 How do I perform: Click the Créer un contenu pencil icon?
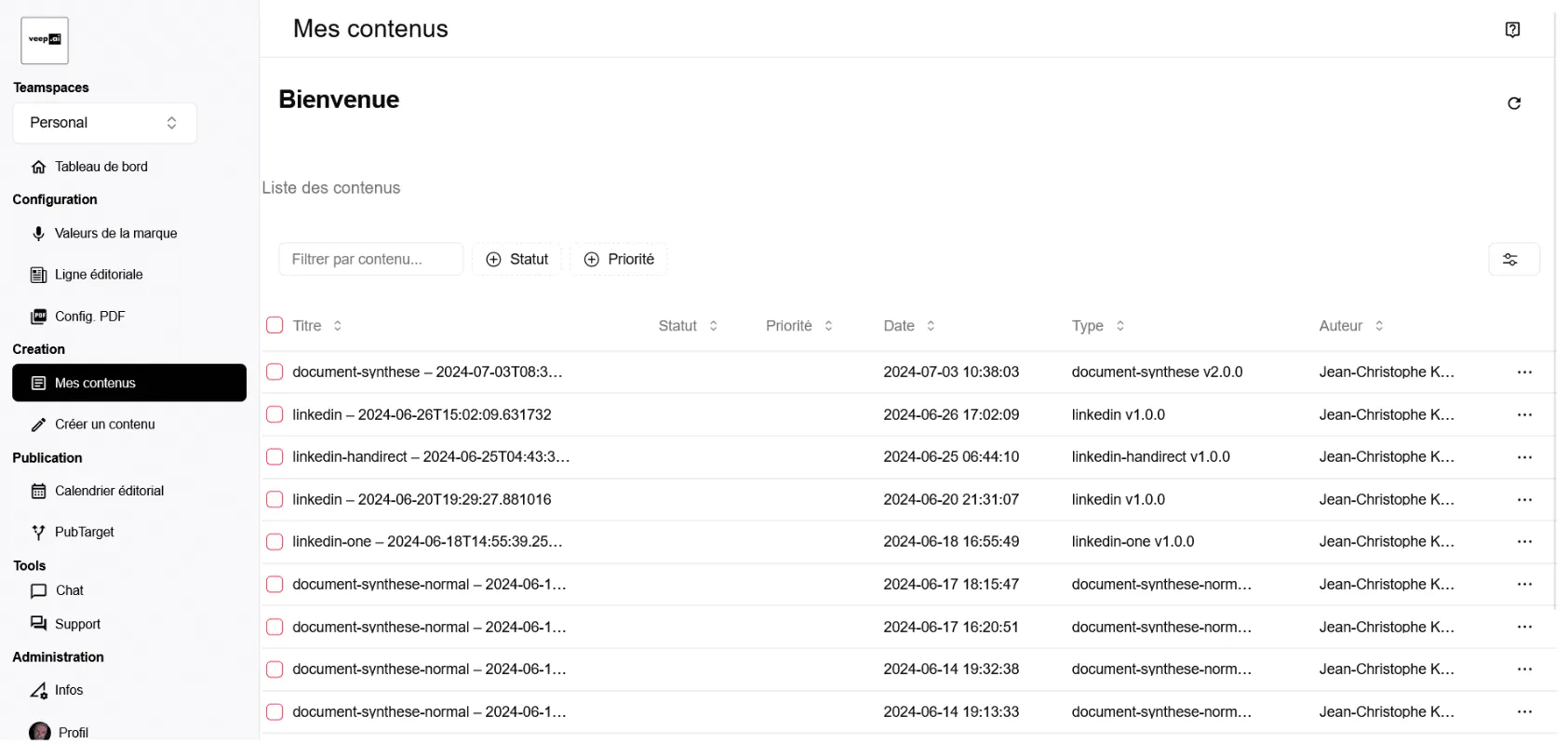(x=38, y=425)
